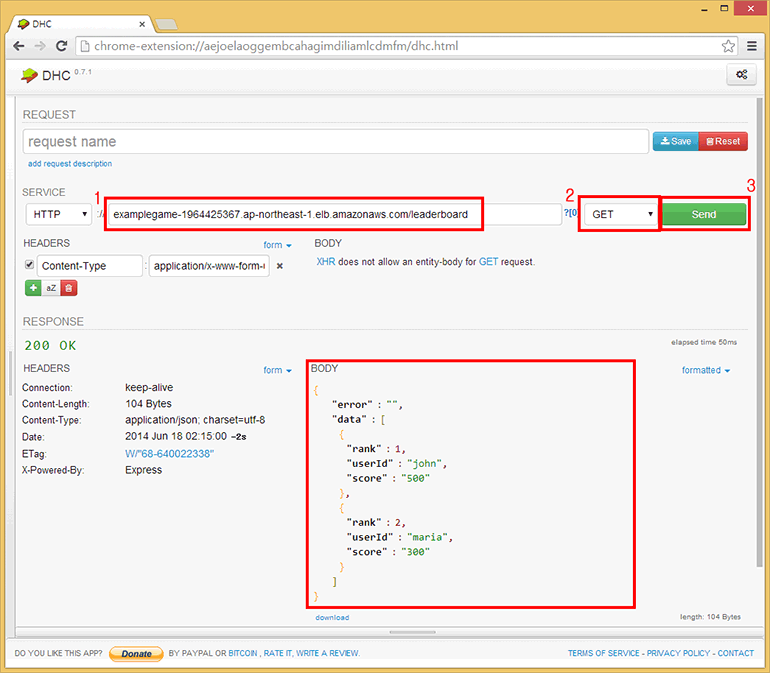Reload the page with the refresh icon
This screenshot has height=673, width=770.
62,46
